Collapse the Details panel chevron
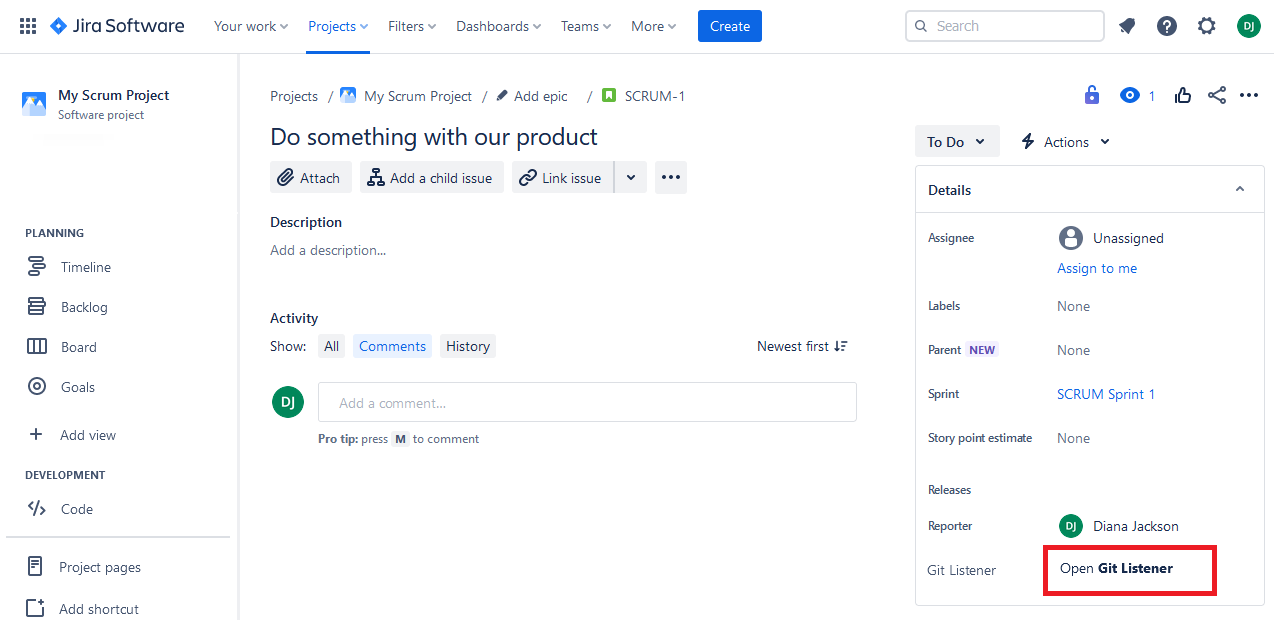Screen dimensions: 1274x620 (x=1240, y=190)
